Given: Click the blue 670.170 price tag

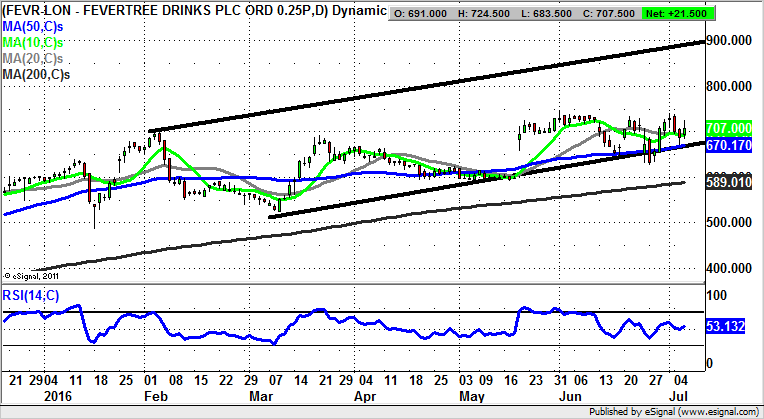Looking at the screenshot, I should (x=728, y=146).
